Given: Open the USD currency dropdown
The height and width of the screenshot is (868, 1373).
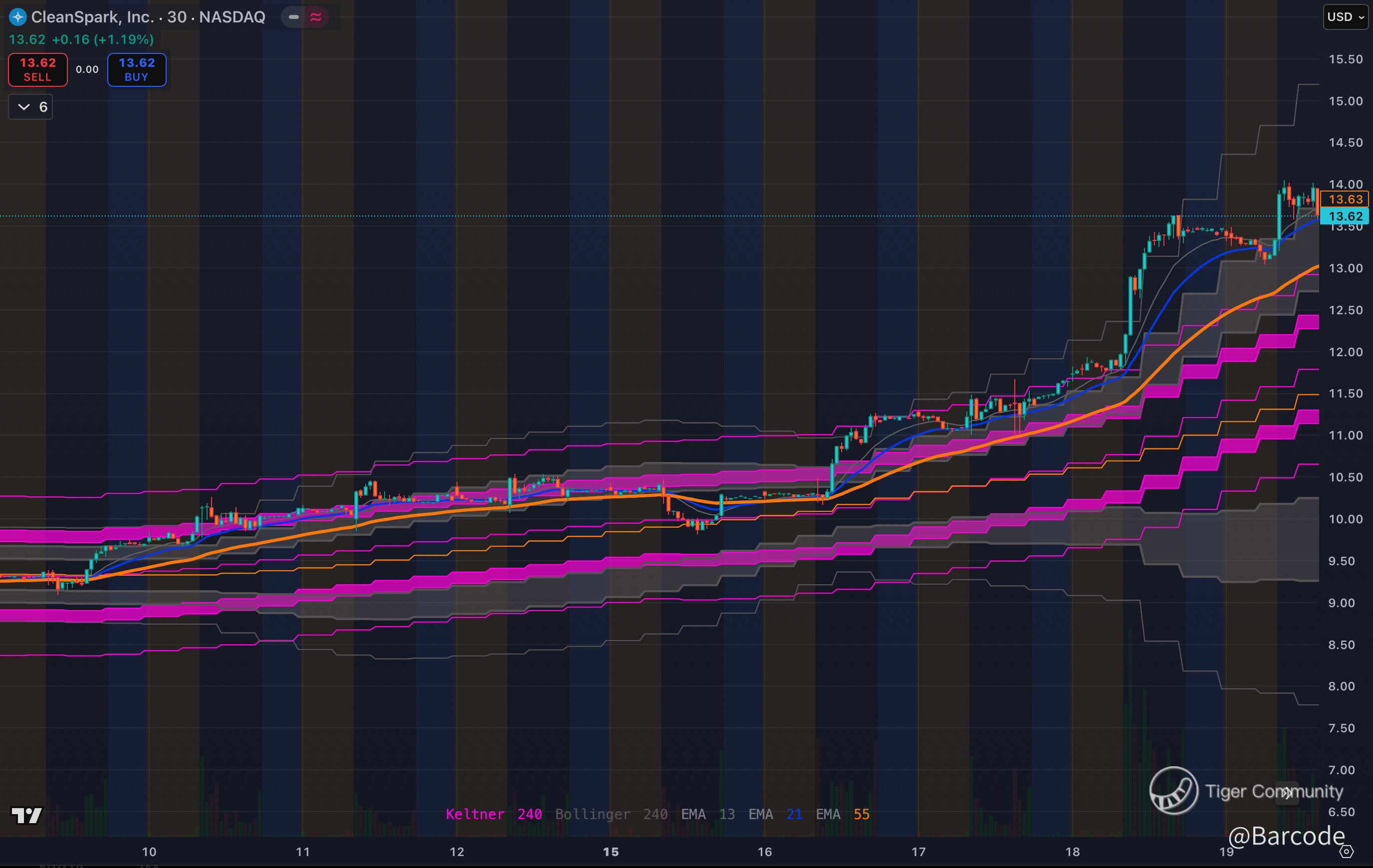Looking at the screenshot, I should [x=1345, y=17].
